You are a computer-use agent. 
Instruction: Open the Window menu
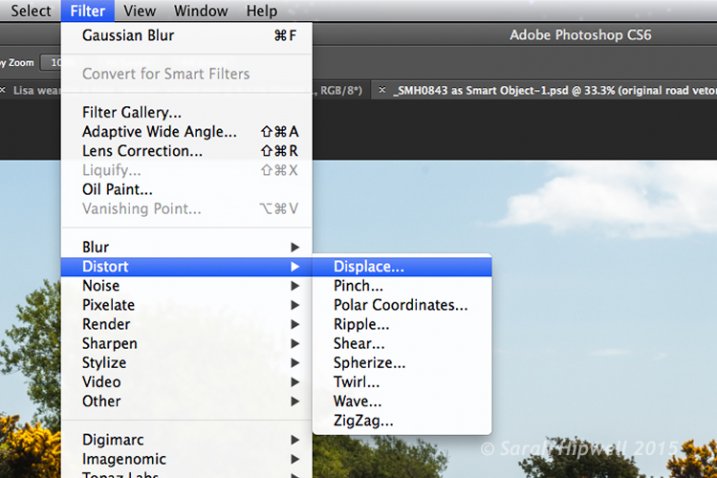[x=201, y=11]
